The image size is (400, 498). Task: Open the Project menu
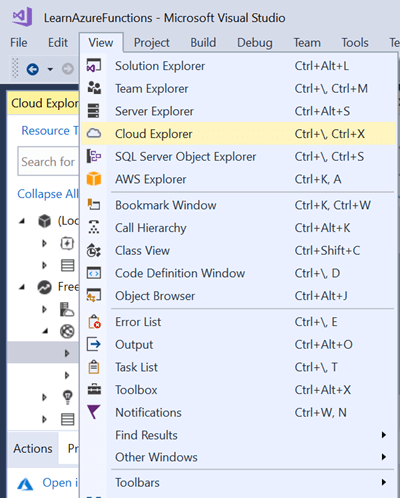pos(152,43)
